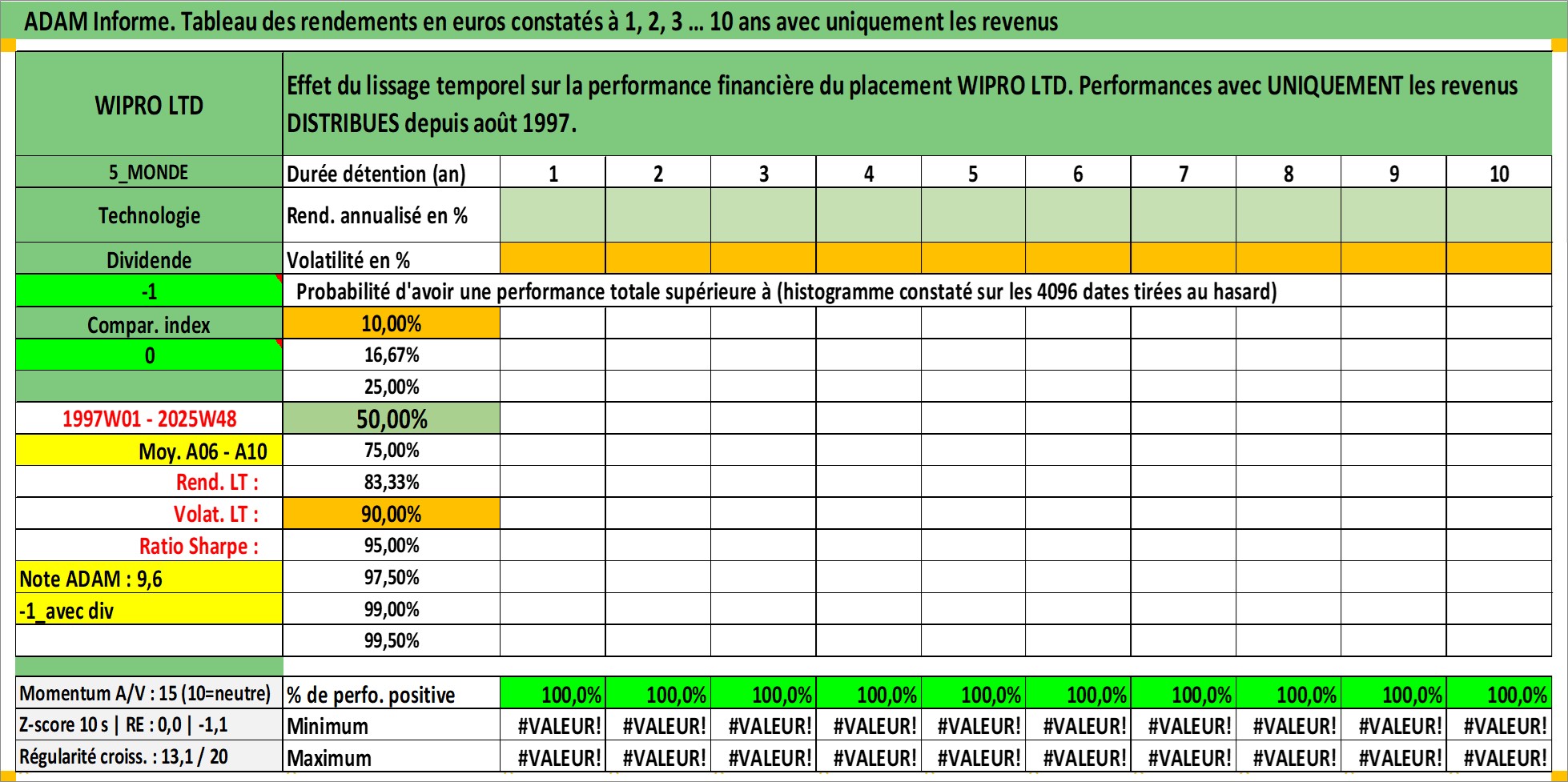Image resolution: width=1568 pixels, height=782 pixels.
Task: Click the '5_MONDE' cell
Action: (x=149, y=172)
